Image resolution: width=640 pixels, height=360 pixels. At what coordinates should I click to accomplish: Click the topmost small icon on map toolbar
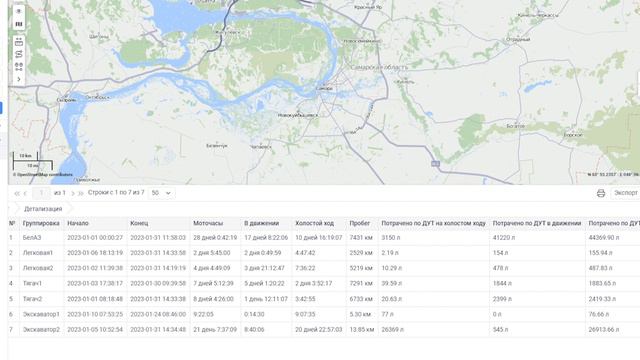(19, 11)
